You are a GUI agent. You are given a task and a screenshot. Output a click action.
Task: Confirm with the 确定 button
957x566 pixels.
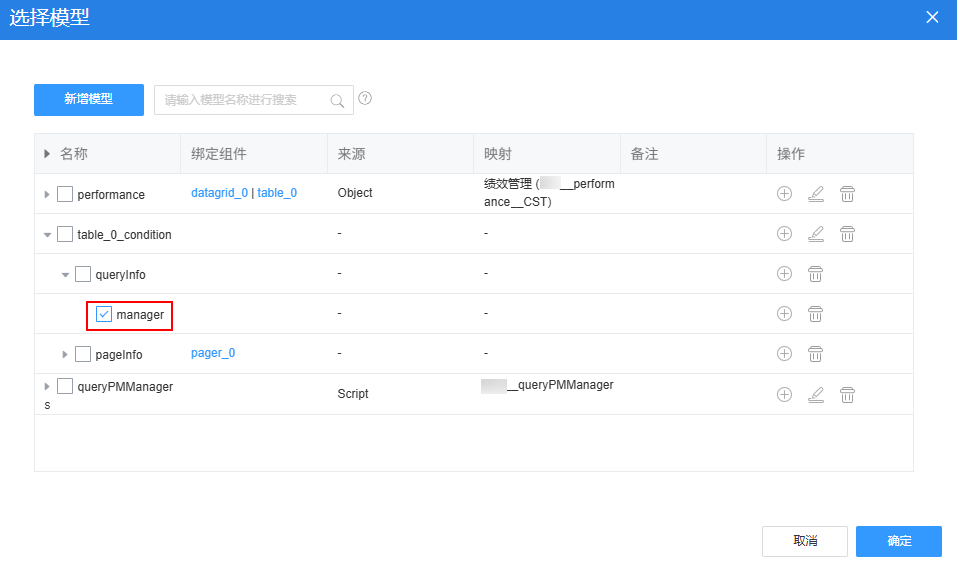point(898,541)
